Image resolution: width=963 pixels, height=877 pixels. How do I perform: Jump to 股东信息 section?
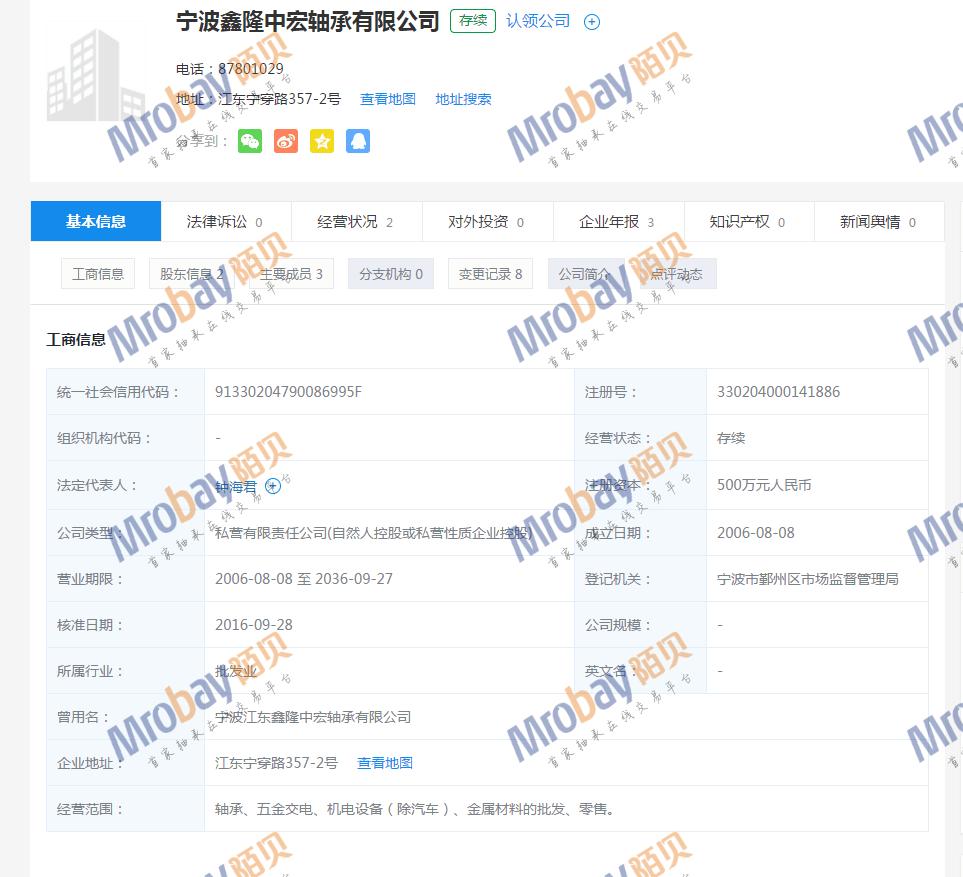click(x=192, y=274)
